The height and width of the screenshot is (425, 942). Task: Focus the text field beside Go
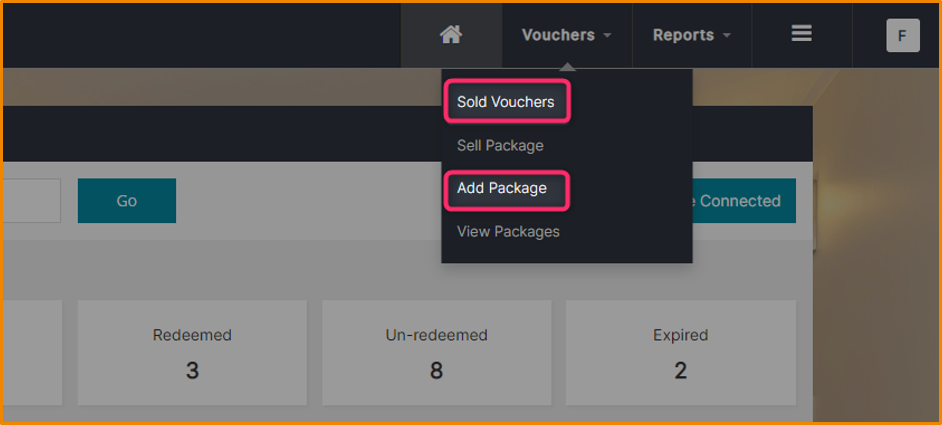click(x=30, y=201)
